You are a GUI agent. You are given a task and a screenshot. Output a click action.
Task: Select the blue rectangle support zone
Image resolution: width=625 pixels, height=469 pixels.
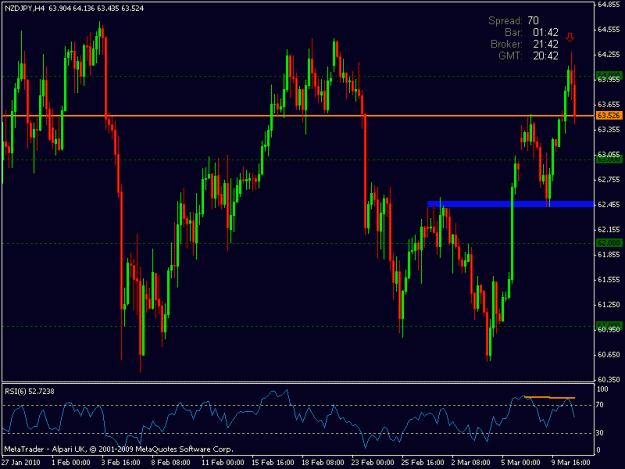coord(511,204)
